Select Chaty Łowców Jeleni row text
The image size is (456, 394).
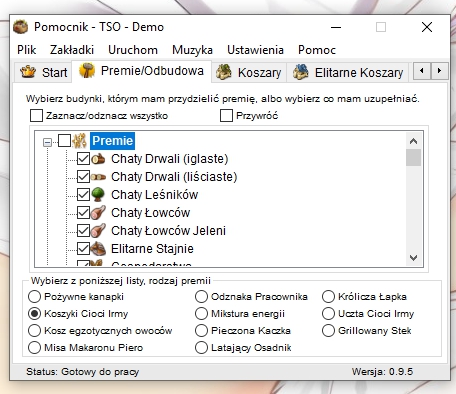click(168, 231)
